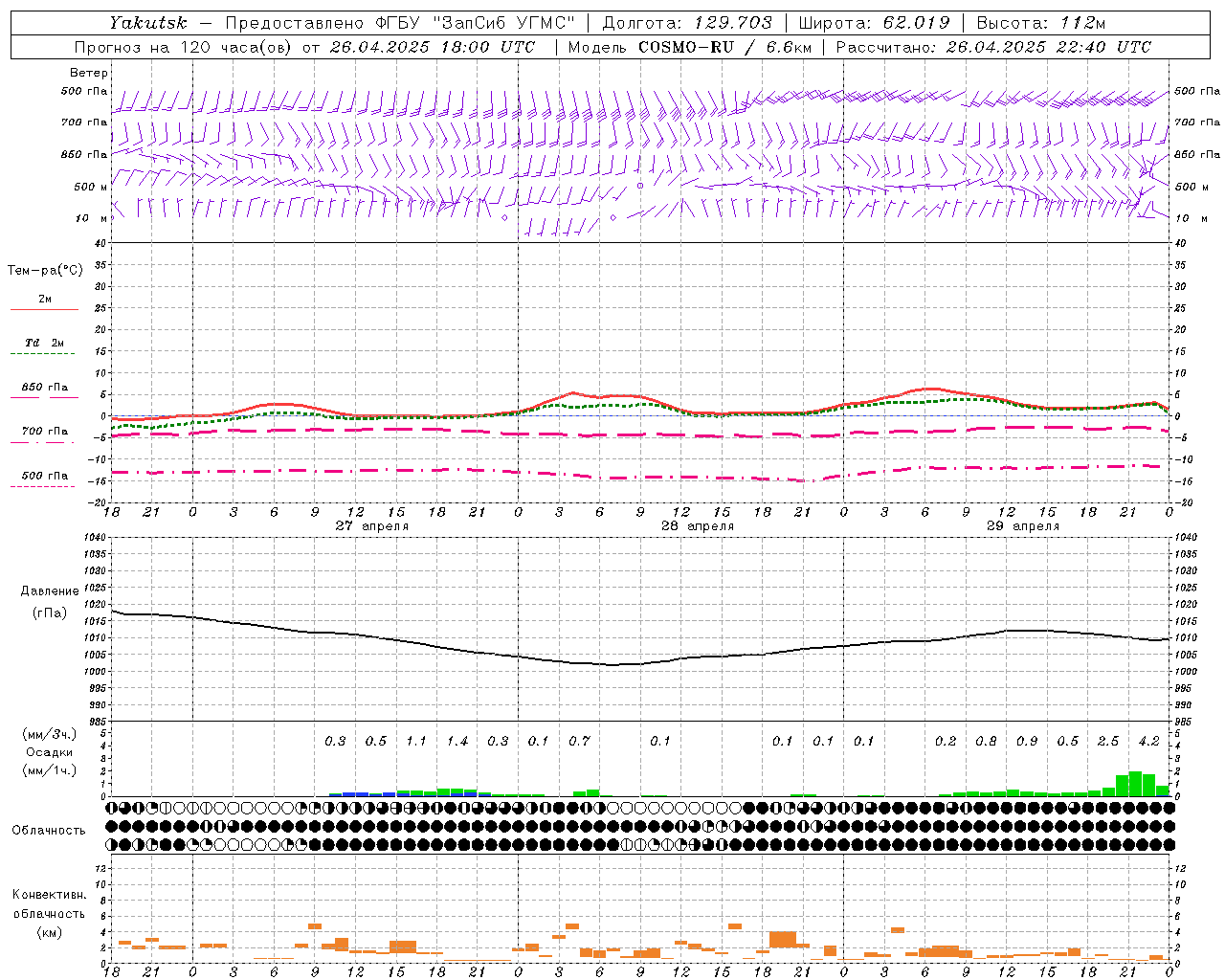Click the '29 апреля' date label
Screen dimensions: 1225x980
pyautogui.click(x=1023, y=526)
